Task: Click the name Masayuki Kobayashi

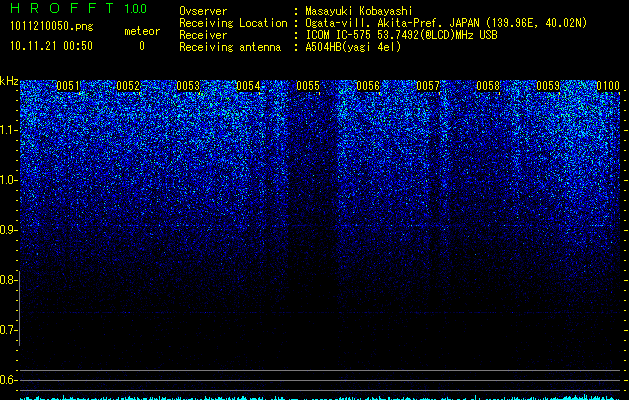Action: tap(359, 11)
